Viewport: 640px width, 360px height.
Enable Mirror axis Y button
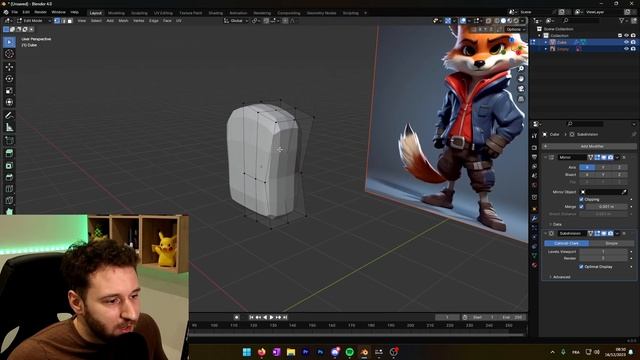(x=603, y=167)
